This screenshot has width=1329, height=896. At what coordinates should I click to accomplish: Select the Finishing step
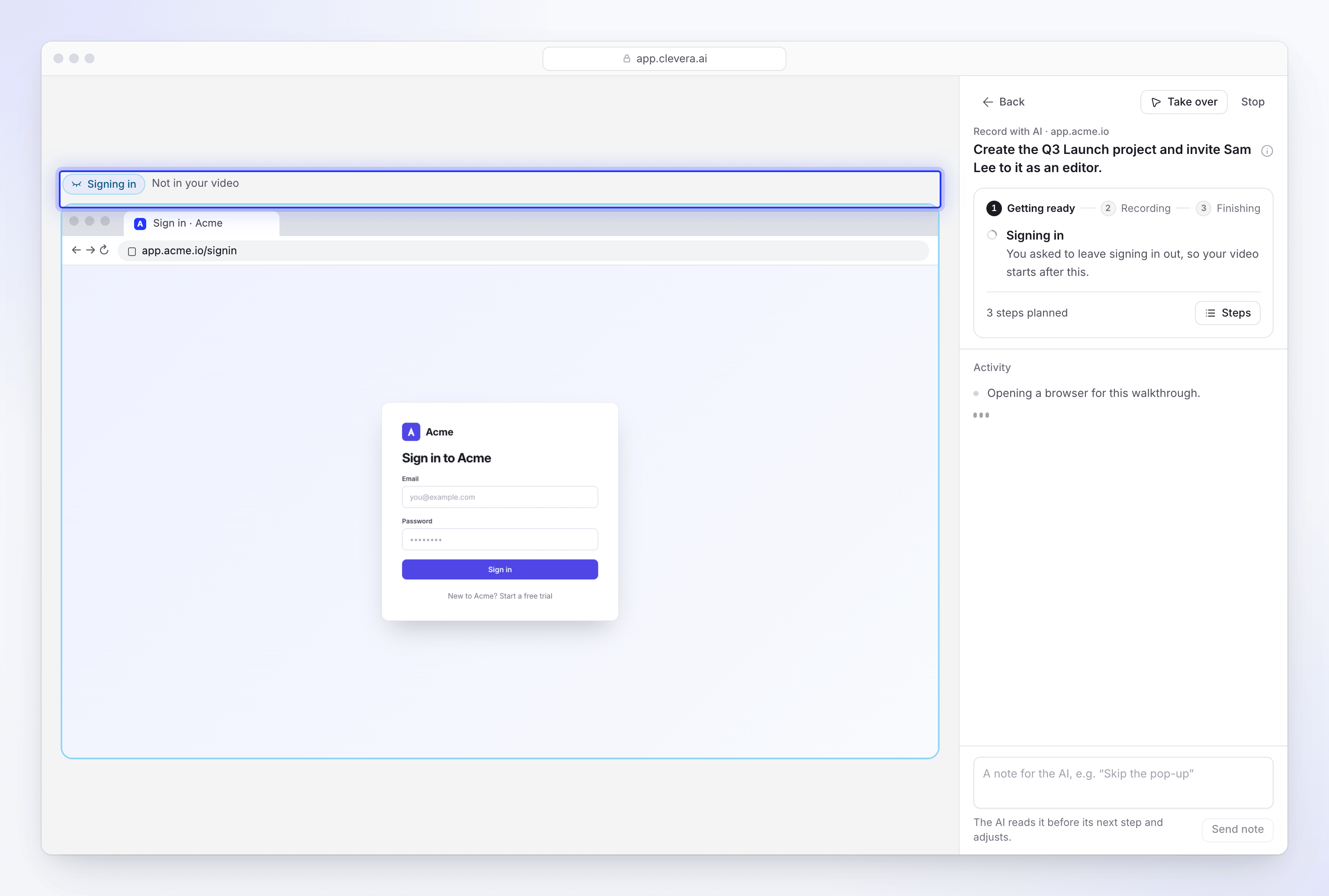pyautogui.click(x=1228, y=208)
